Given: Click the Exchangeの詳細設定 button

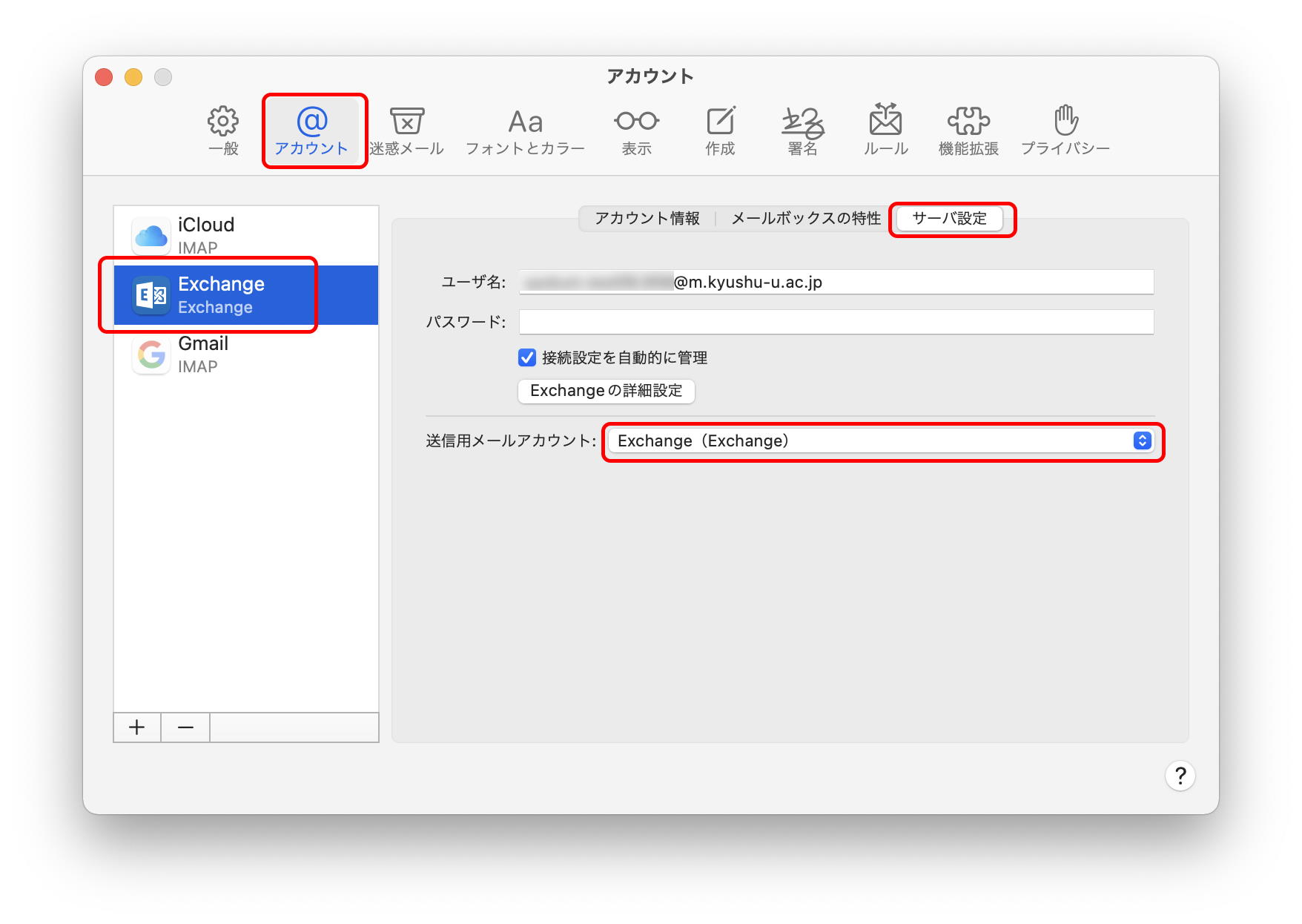Looking at the screenshot, I should [x=606, y=391].
